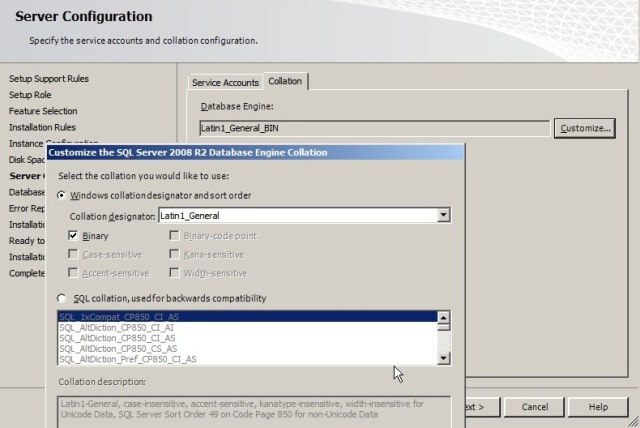The height and width of the screenshot is (428, 640).
Task: Click the Help button
Action: [x=598, y=407]
